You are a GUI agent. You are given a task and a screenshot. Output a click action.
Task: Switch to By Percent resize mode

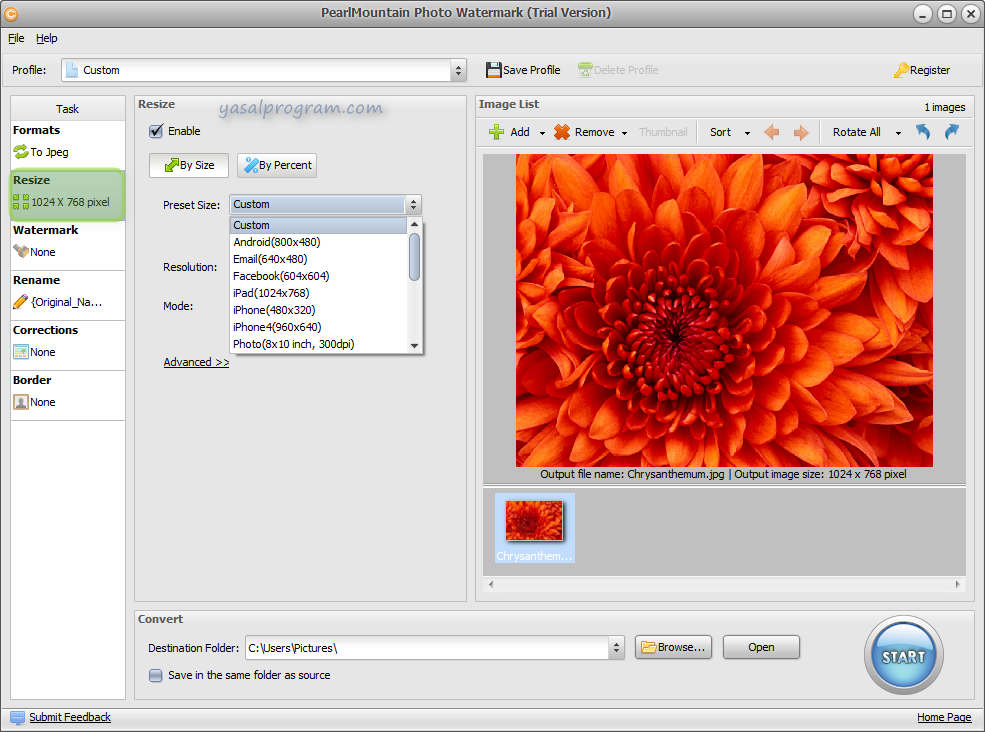pos(277,165)
